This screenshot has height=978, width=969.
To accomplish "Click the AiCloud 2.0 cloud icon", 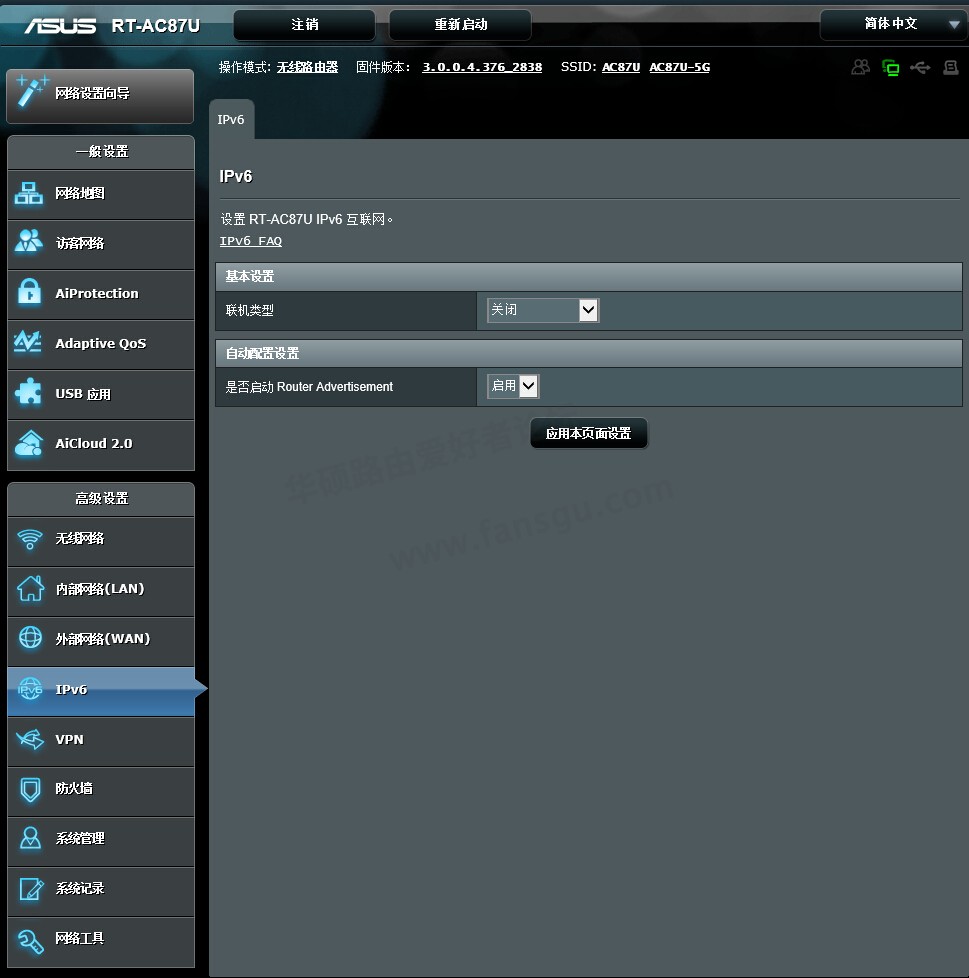I will tap(29, 443).
